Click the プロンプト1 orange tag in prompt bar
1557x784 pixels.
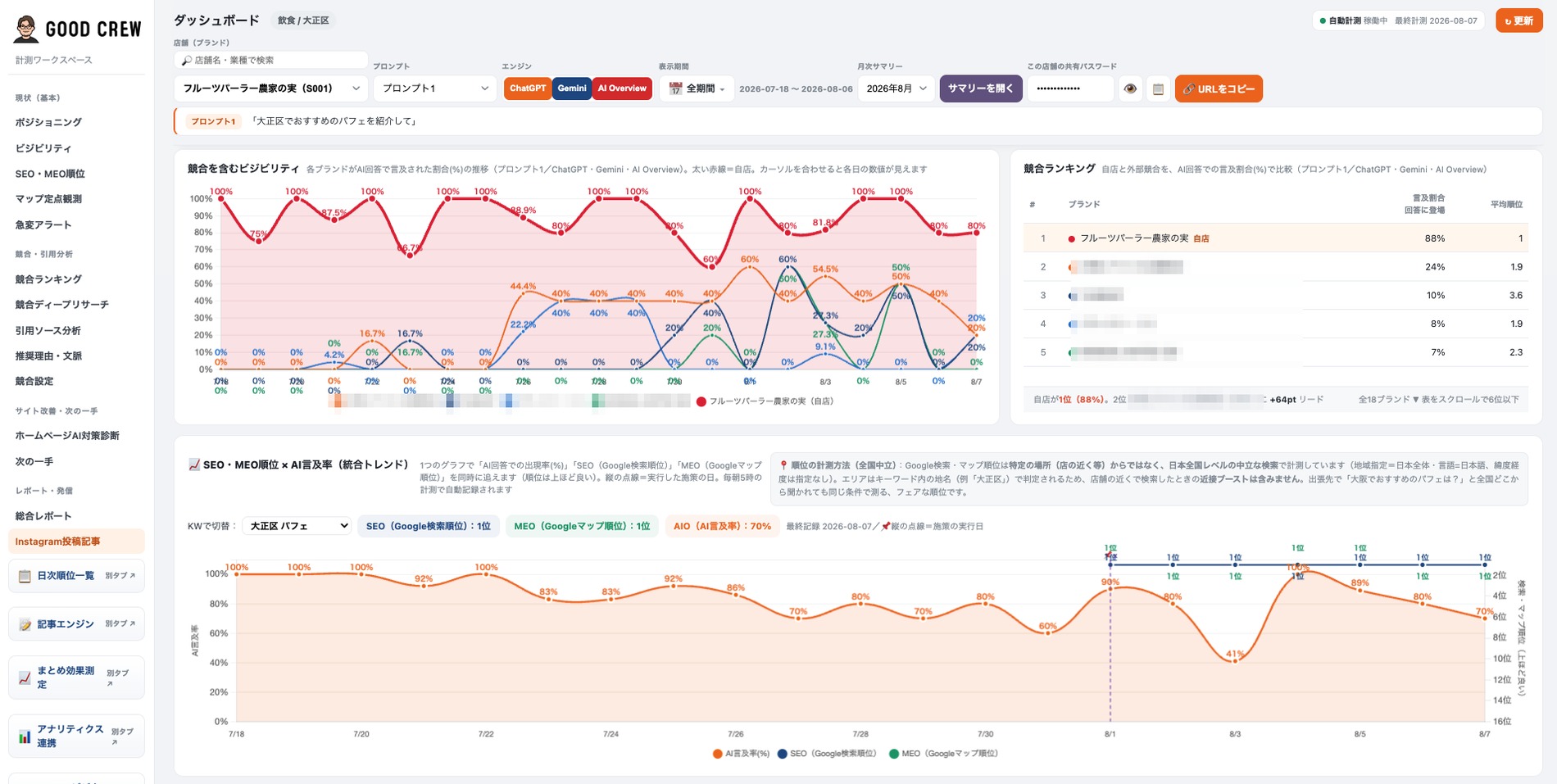213,121
